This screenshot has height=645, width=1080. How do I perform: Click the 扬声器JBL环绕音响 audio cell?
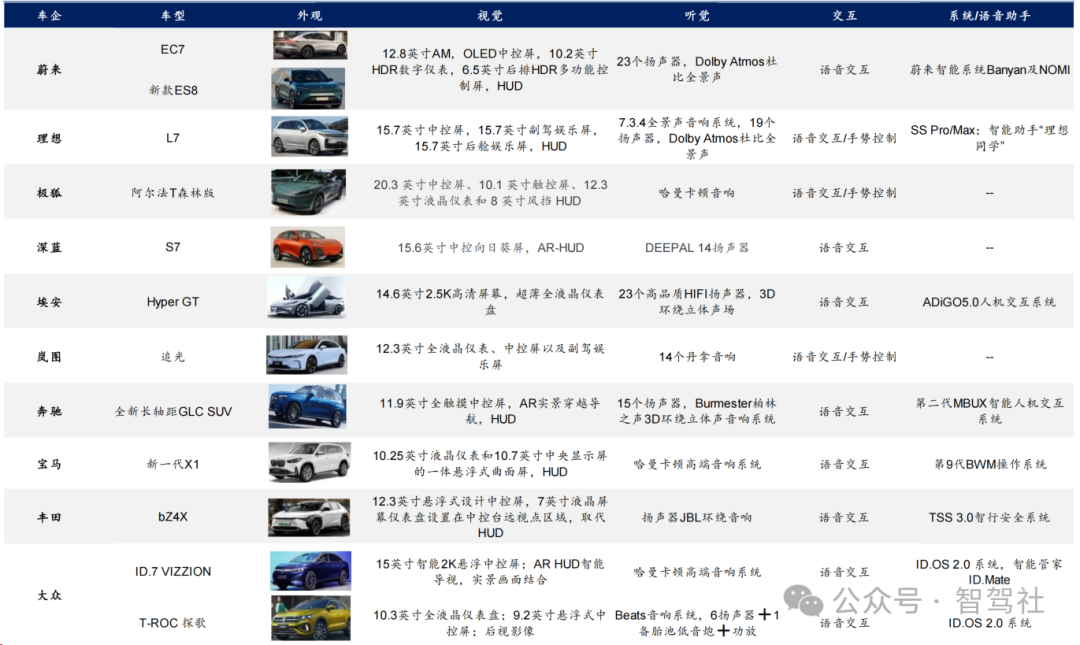pyautogui.click(x=696, y=517)
